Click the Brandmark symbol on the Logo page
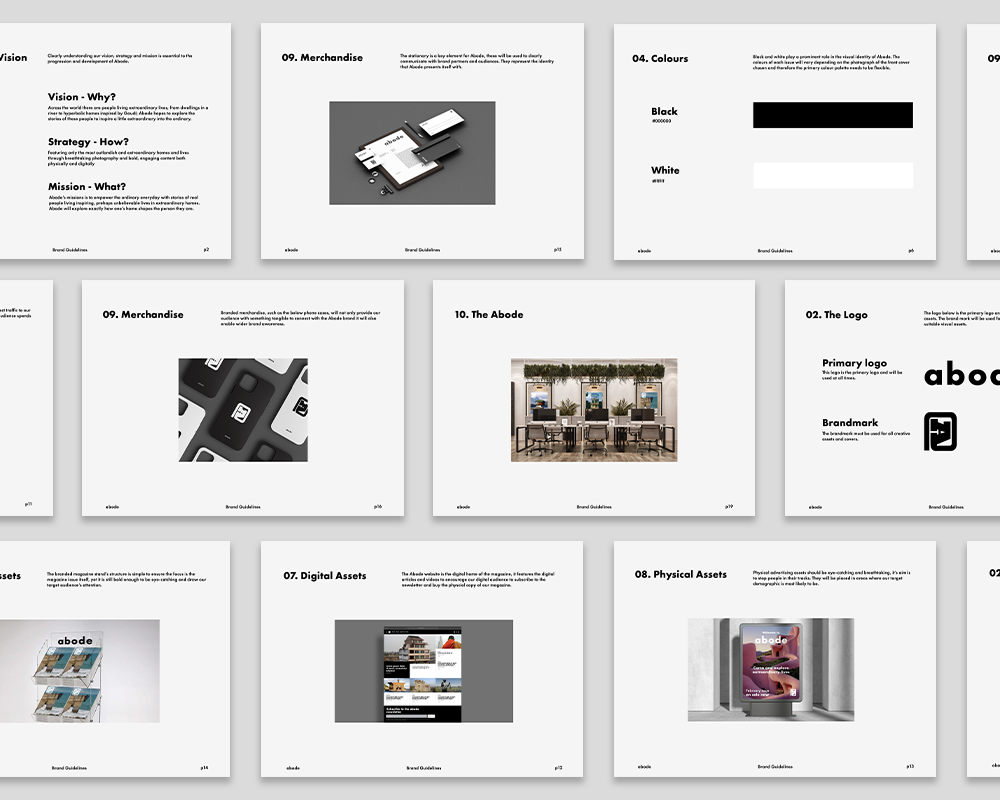 tap(940, 431)
